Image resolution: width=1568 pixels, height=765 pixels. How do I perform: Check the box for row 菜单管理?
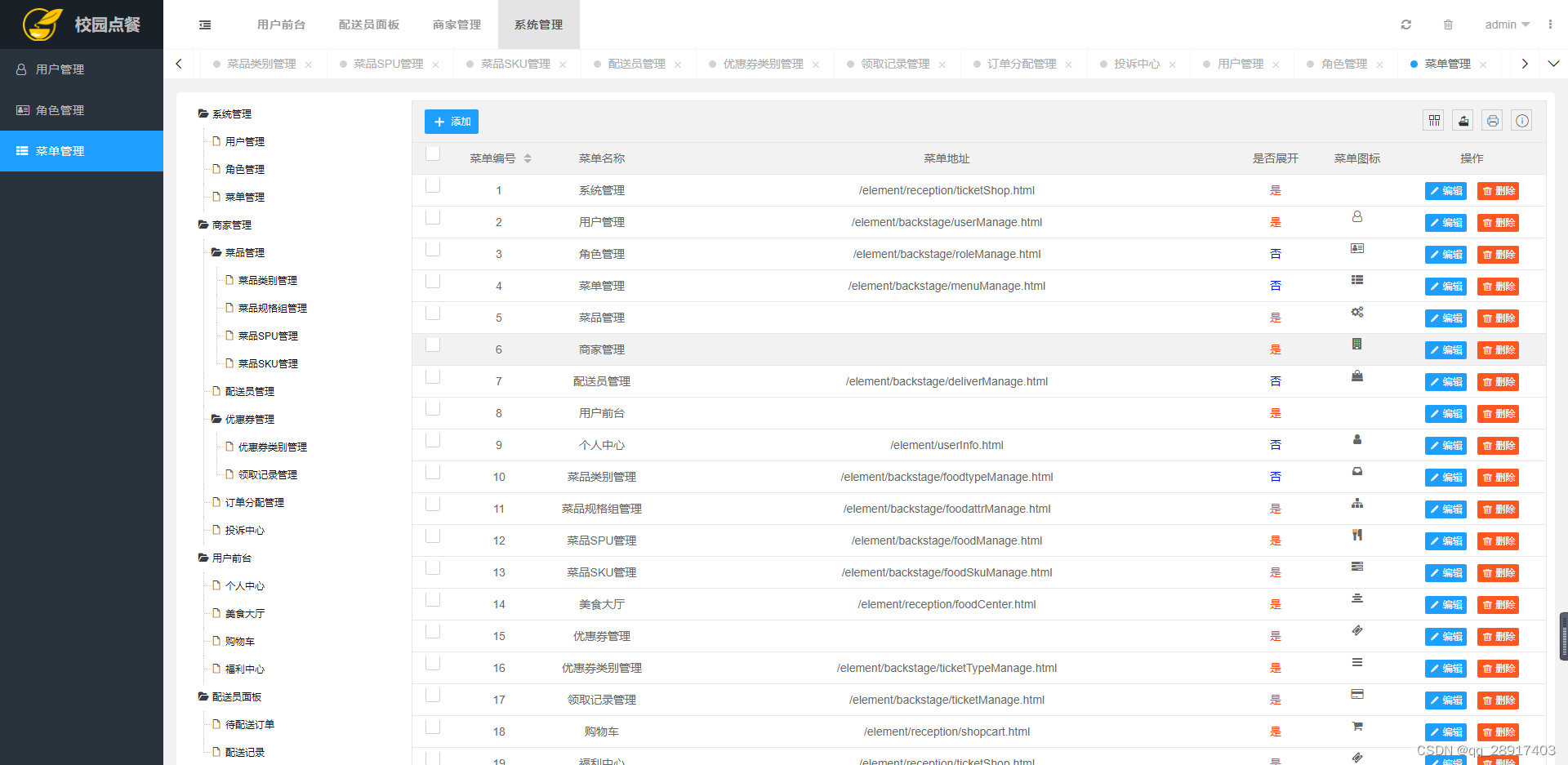coord(433,281)
